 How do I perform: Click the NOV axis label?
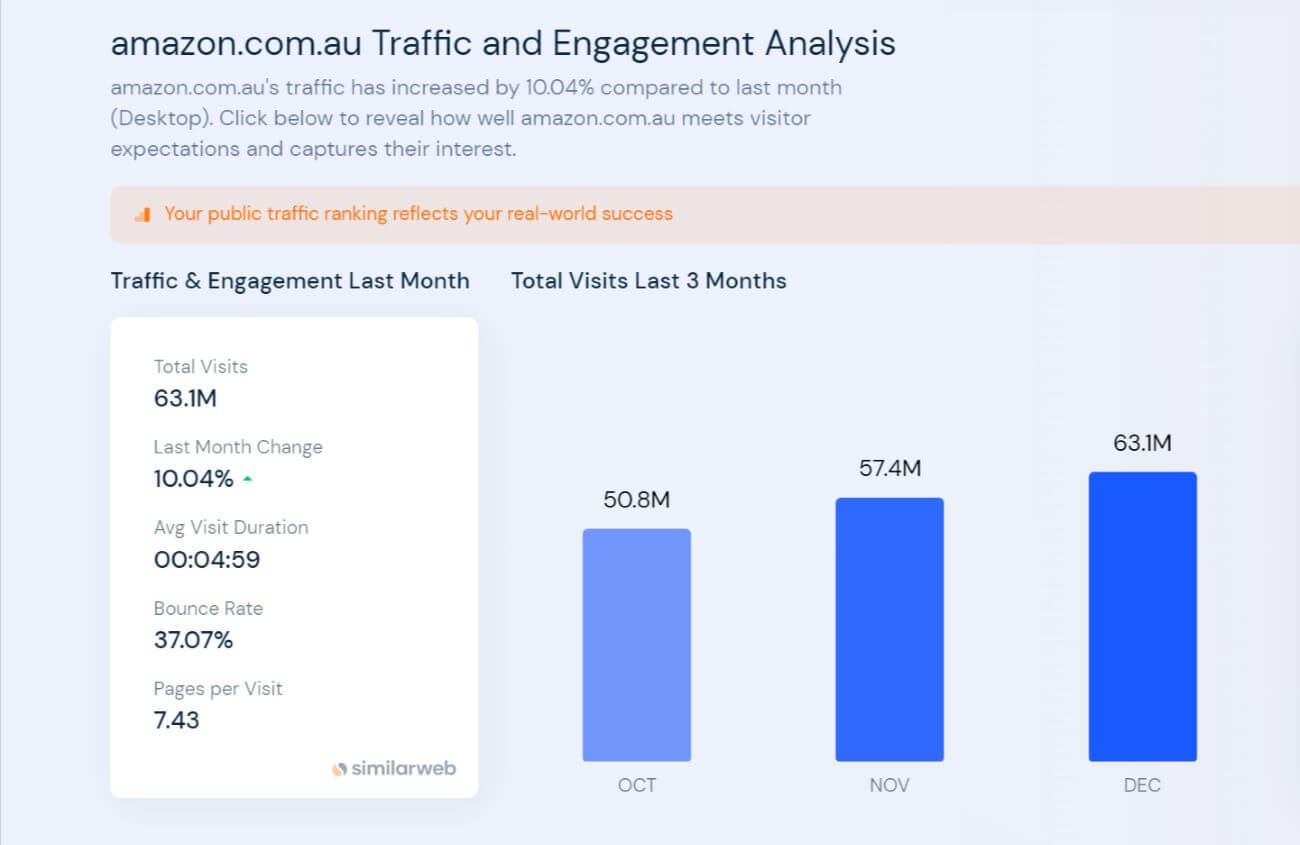tap(890, 785)
